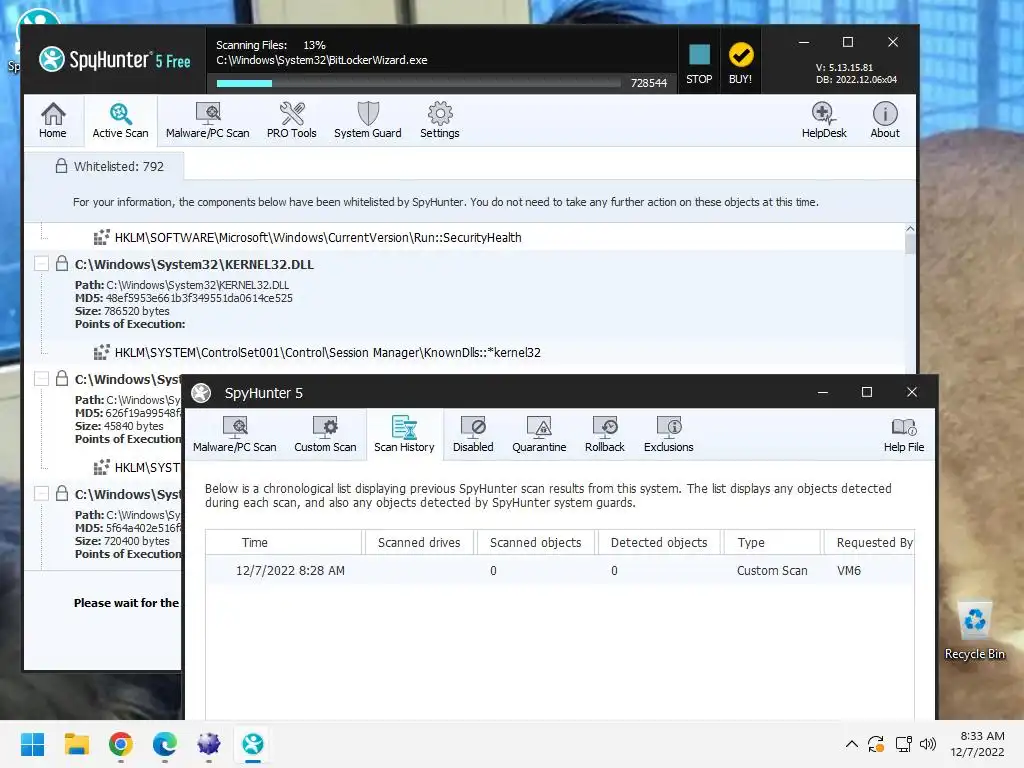Click the BUY! button
The width and height of the screenshot is (1024, 768).
741,63
